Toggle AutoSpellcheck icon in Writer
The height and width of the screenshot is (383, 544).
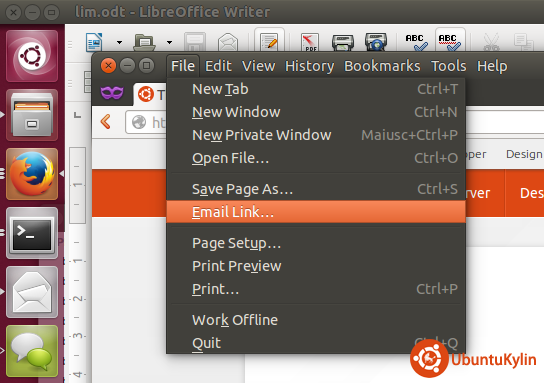450,41
